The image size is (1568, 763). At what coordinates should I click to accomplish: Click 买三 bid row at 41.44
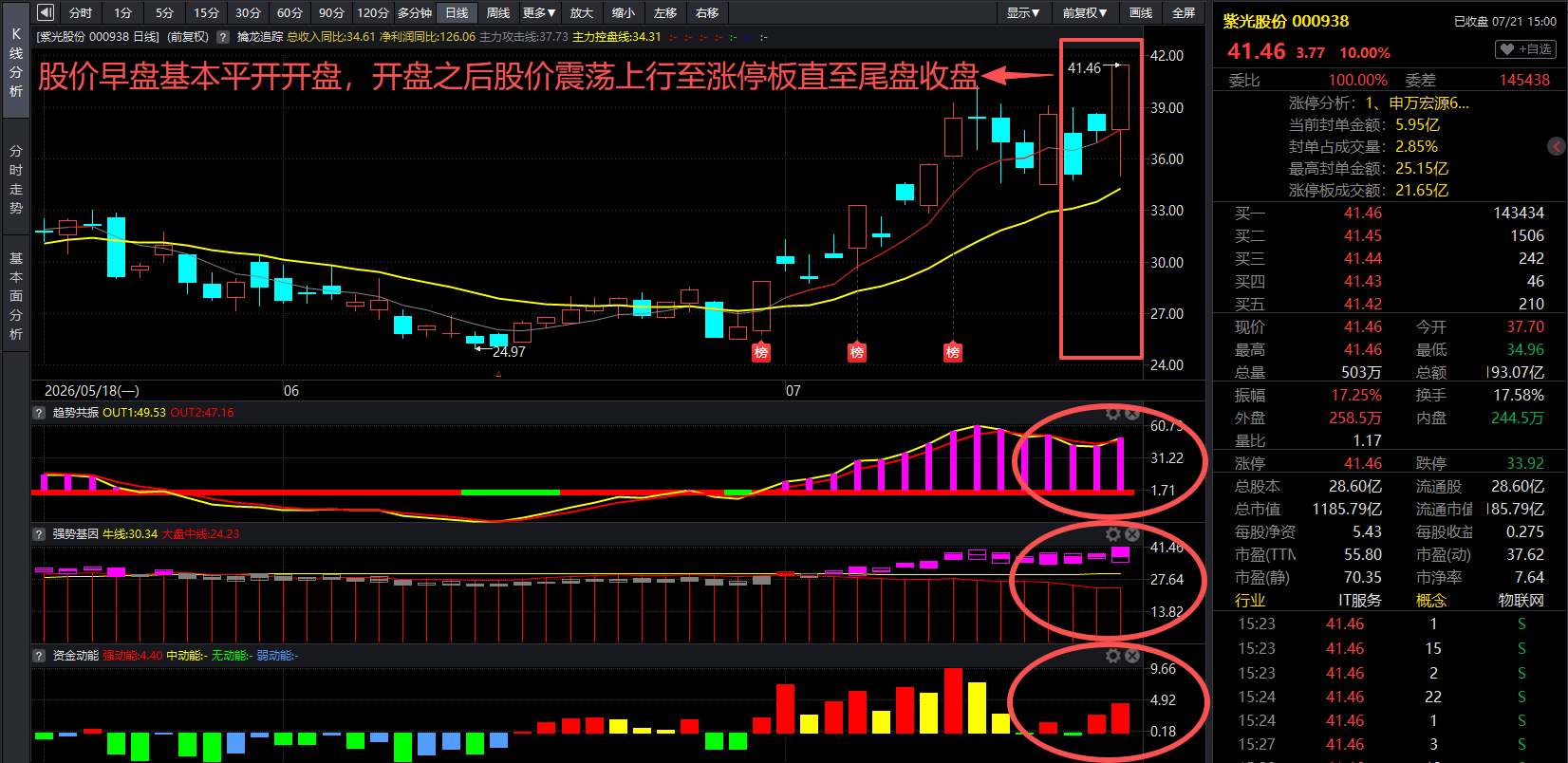coord(1390,258)
